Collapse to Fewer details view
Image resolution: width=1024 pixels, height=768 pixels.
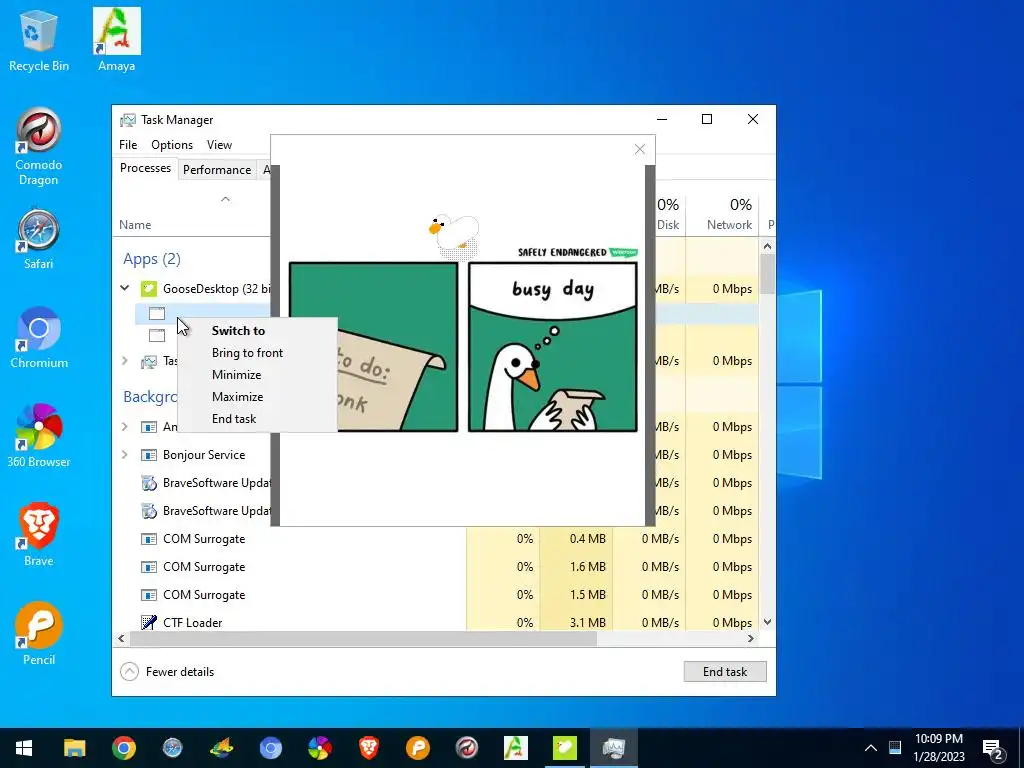(x=167, y=671)
